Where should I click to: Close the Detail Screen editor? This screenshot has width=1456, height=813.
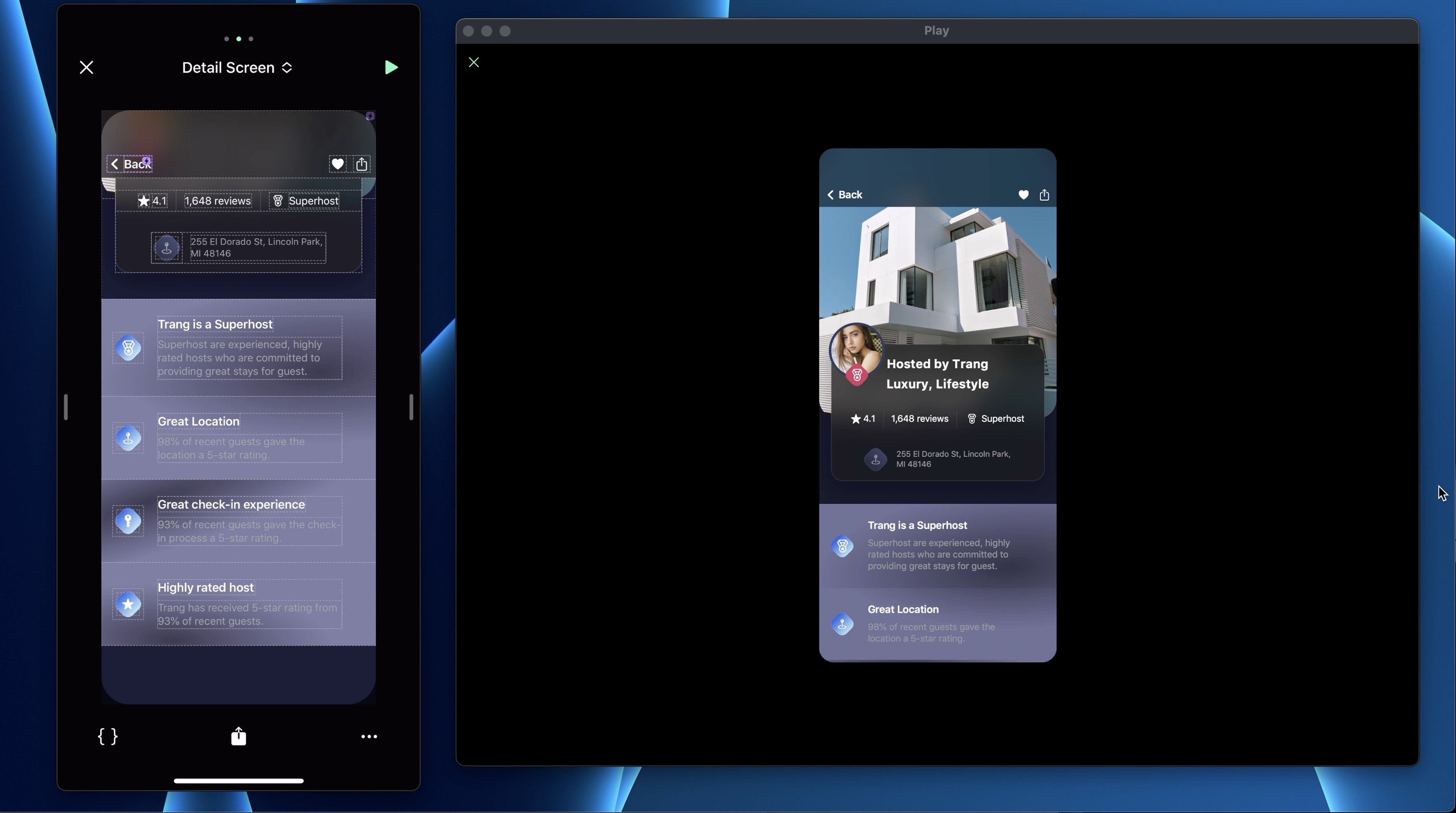pos(86,68)
